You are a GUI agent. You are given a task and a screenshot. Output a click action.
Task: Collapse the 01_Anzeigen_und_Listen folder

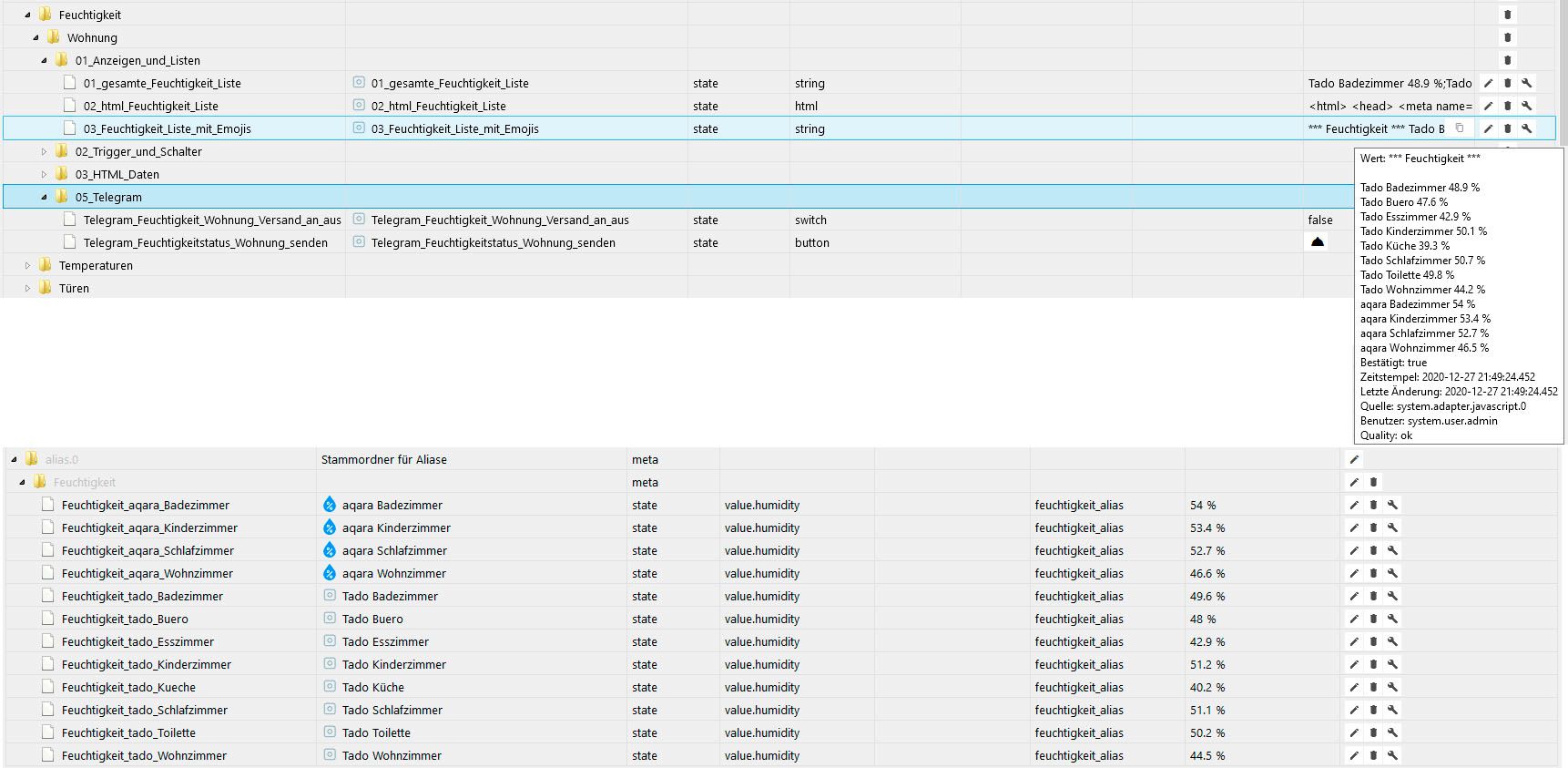click(x=44, y=60)
